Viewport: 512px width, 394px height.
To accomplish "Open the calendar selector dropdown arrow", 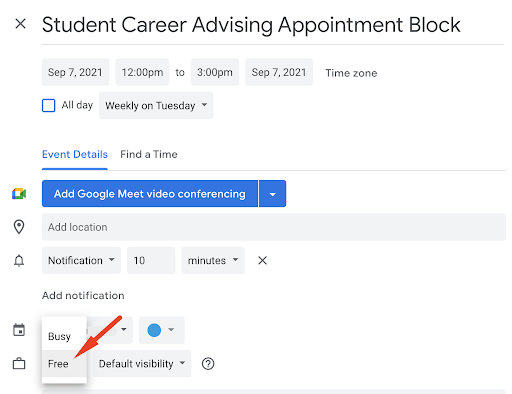I will point(124,330).
